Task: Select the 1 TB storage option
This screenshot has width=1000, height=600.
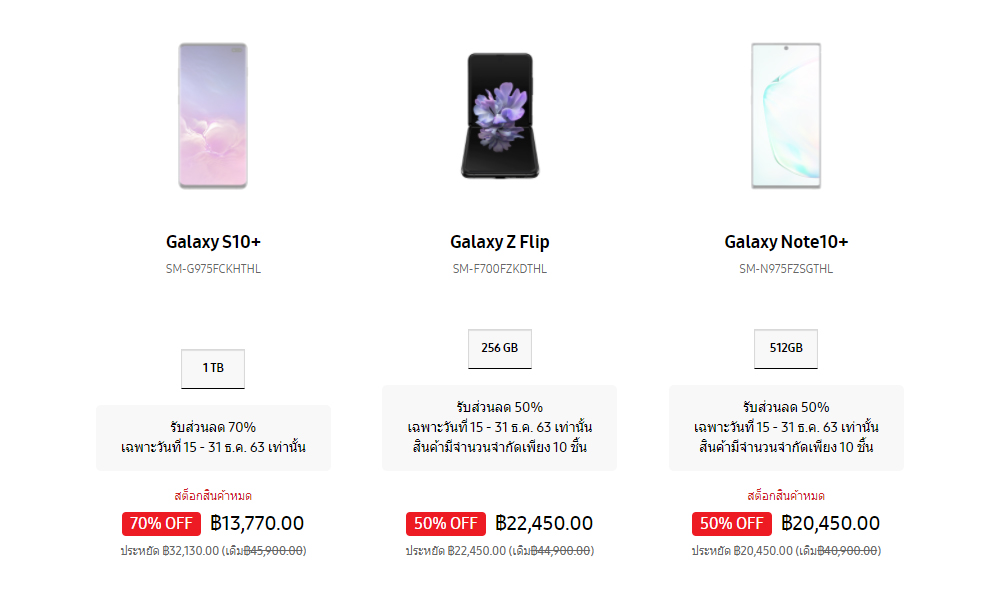Action: click(213, 369)
